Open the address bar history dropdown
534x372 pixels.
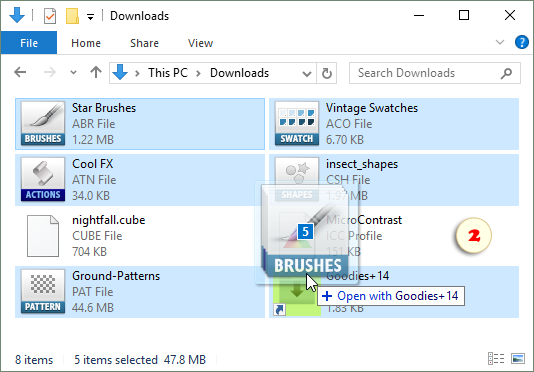[307, 73]
